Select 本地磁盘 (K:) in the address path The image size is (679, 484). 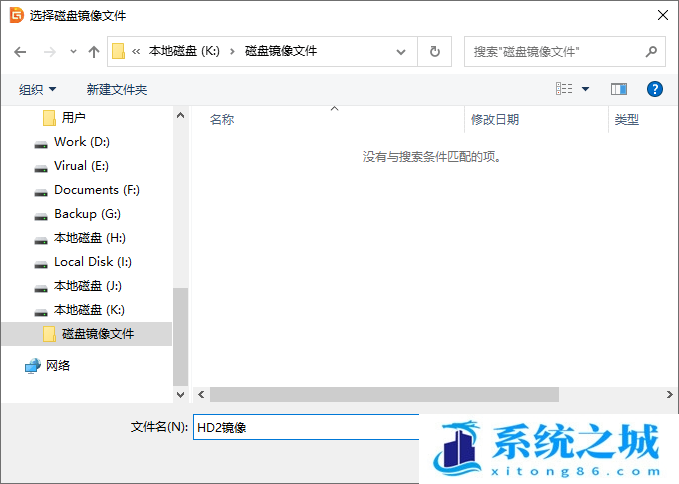(184, 51)
